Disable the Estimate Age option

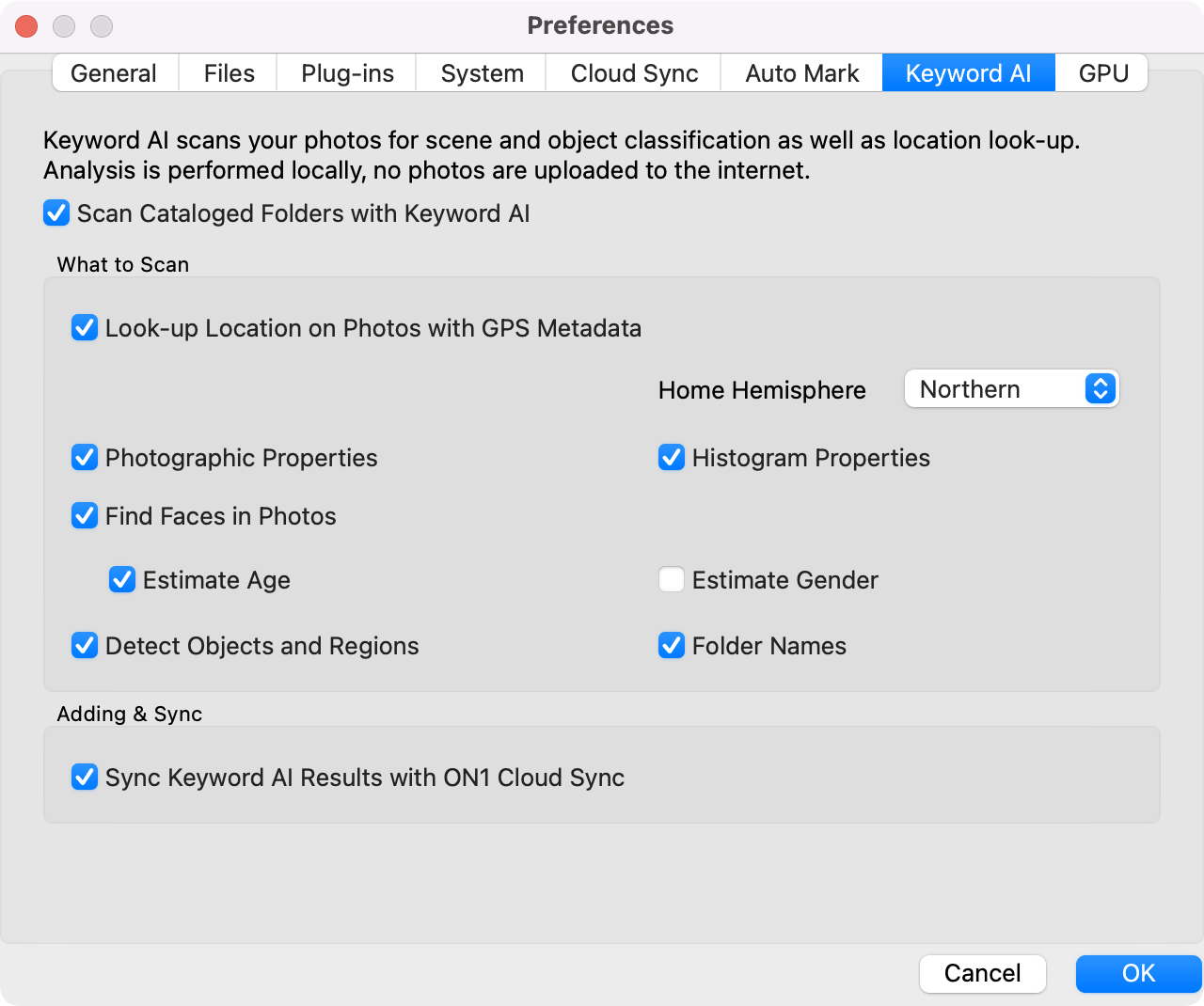coord(122,580)
